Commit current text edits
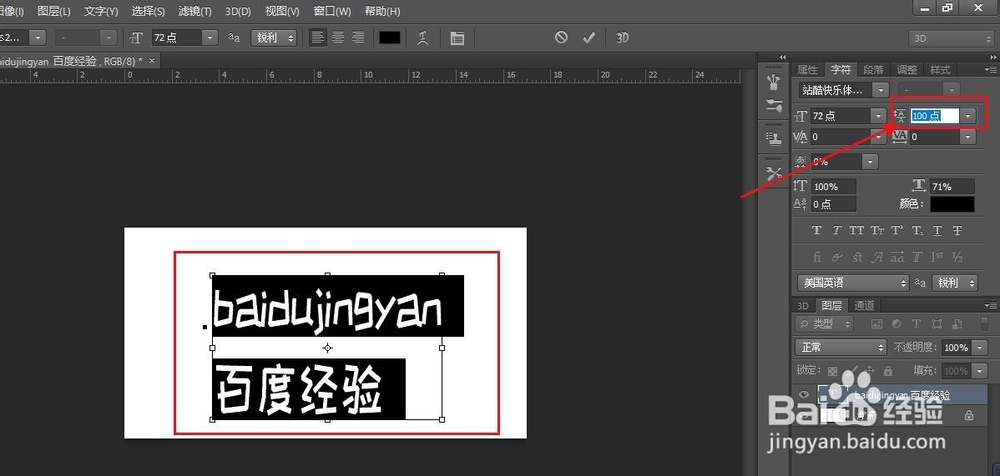This screenshot has width=1000, height=476. click(589, 38)
